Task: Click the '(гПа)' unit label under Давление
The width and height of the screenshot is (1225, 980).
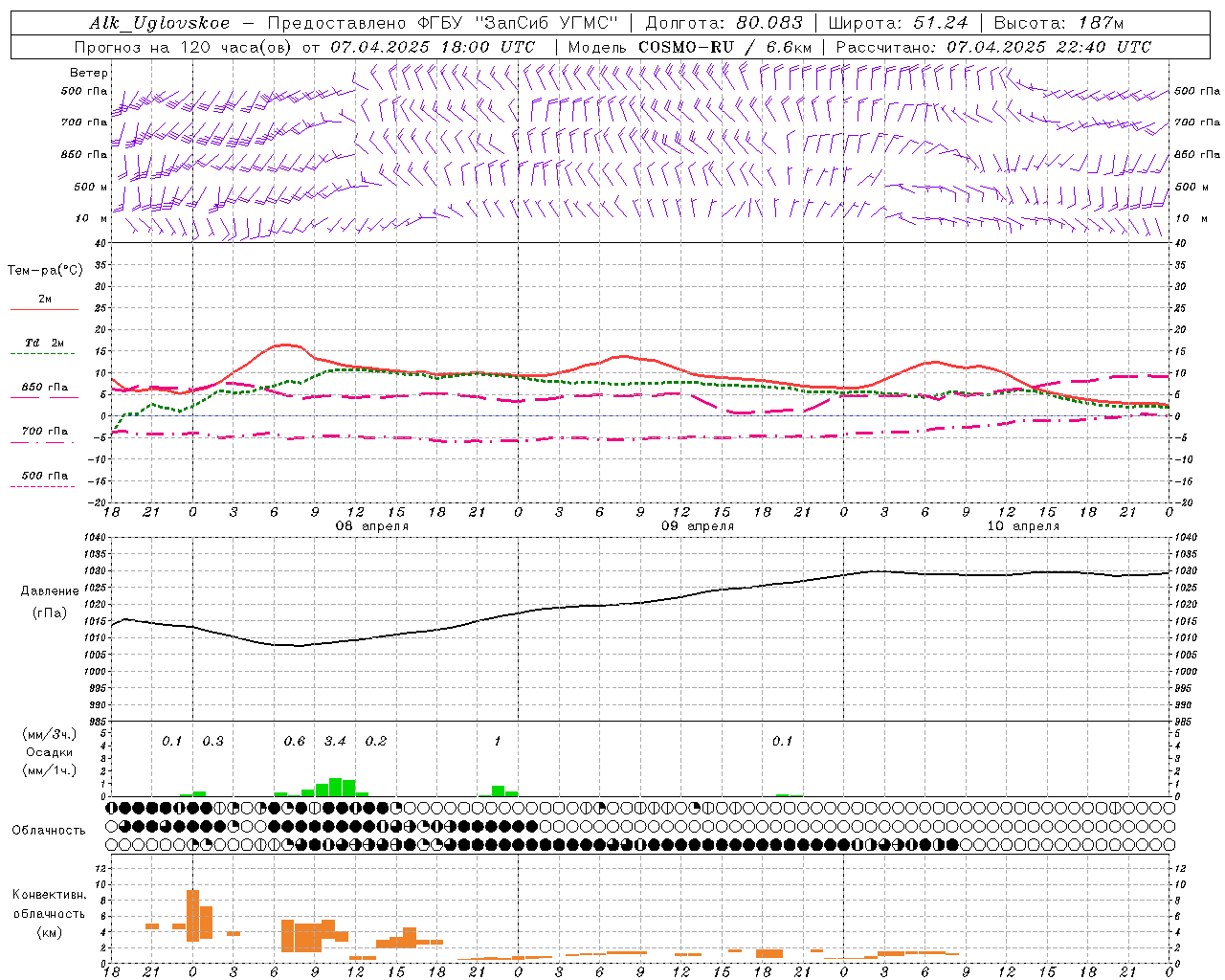Action: (50, 613)
